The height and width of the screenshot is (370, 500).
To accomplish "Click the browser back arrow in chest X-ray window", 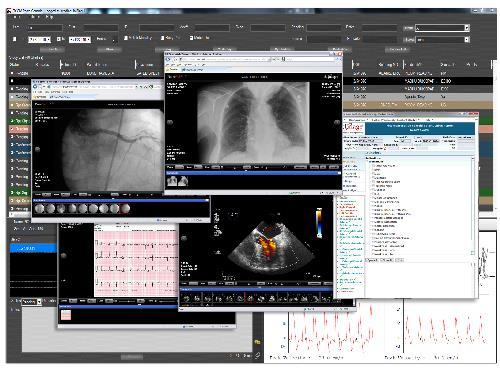I will point(169,59).
